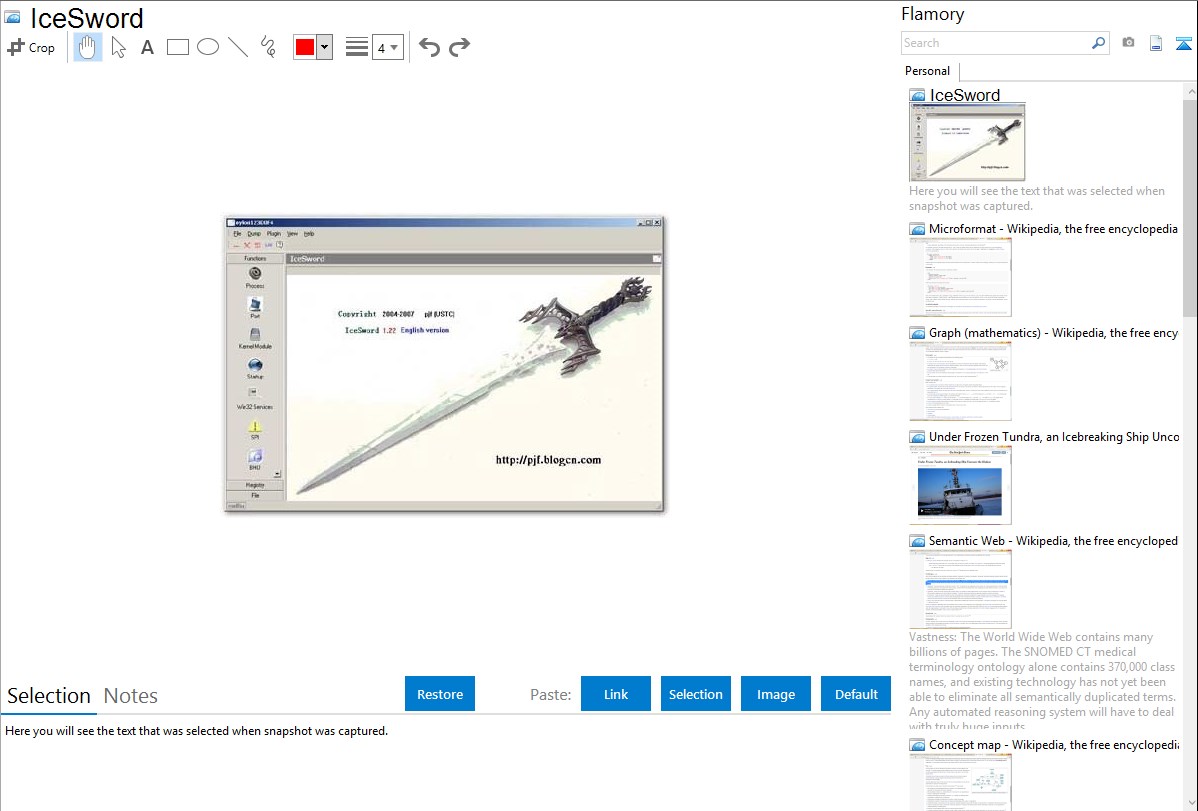The width and height of the screenshot is (1198, 811).
Task: Click the line thickness icon
Action: pyautogui.click(x=357, y=47)
